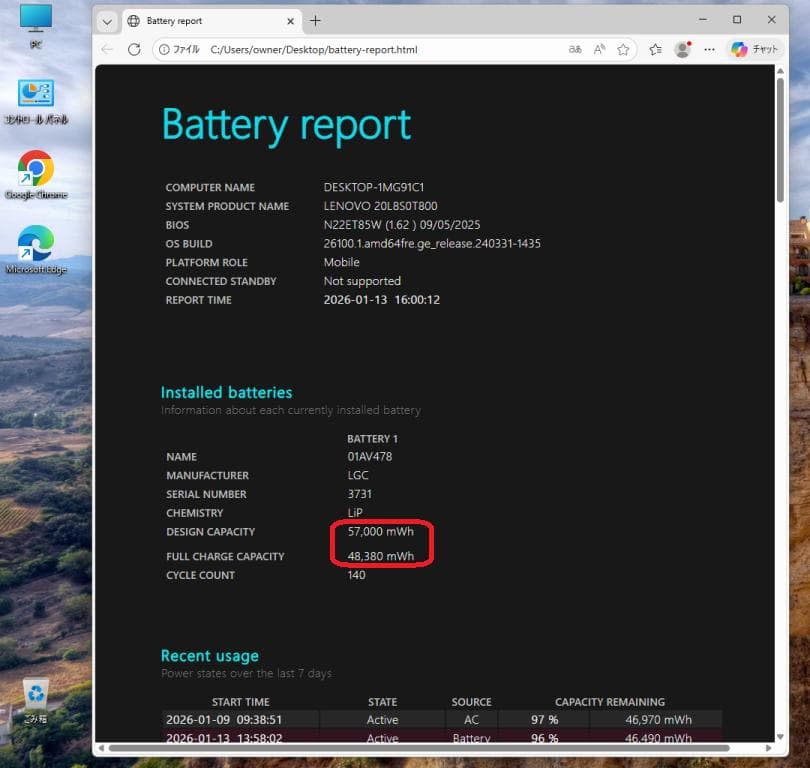Viewport: 810px width, 768px height.
Task: Click the back navigation arrow
Action: [106, 49]
